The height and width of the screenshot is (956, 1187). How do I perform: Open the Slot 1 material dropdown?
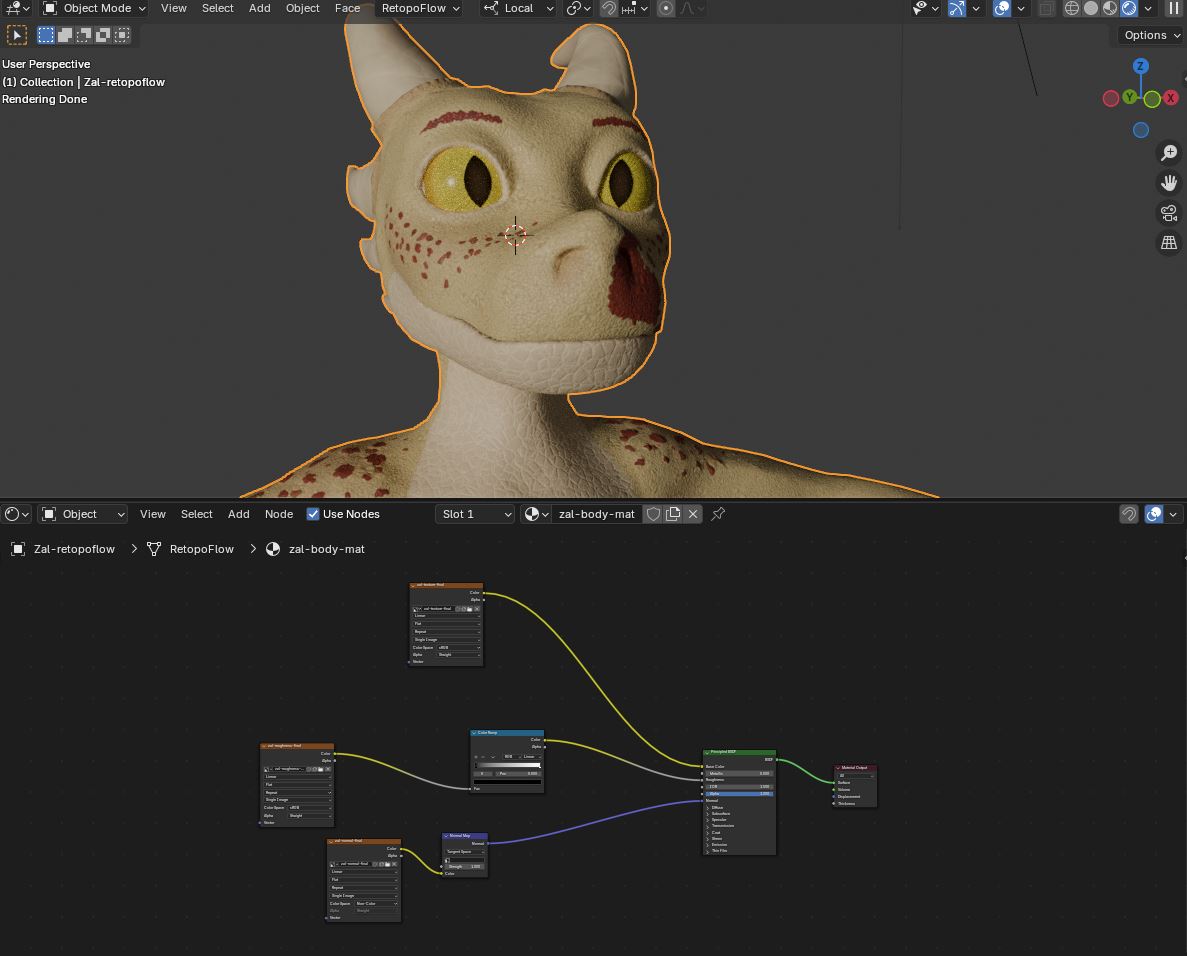pos(476,514)
